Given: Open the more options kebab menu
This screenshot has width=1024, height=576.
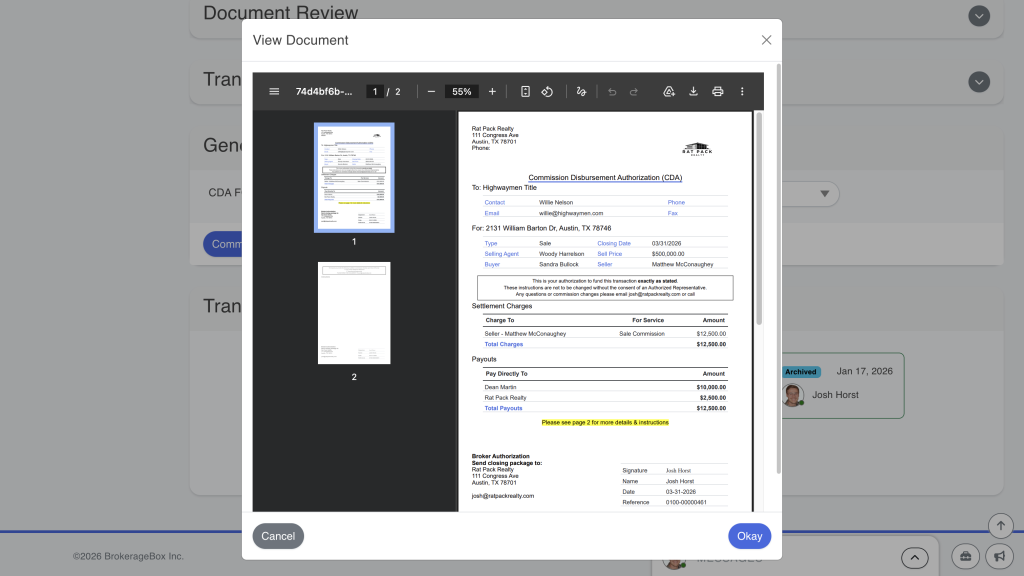Looking at the screenshot, I should pos(742,91).
